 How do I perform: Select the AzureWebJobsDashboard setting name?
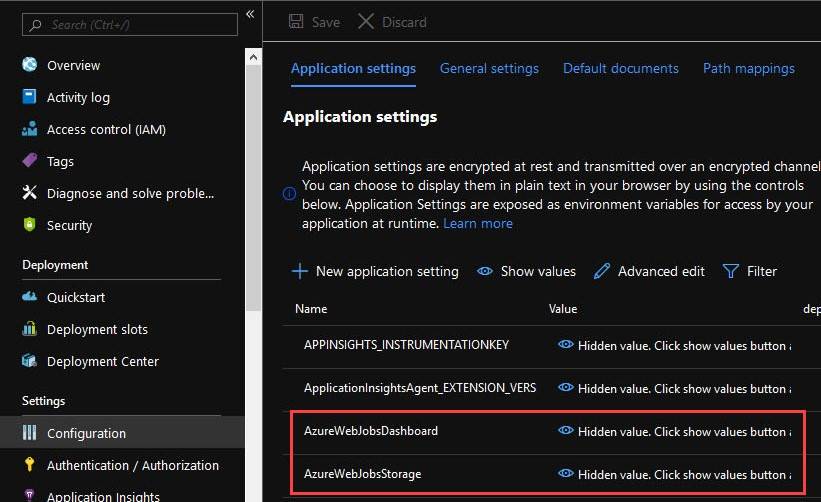(x=371, y=430)
